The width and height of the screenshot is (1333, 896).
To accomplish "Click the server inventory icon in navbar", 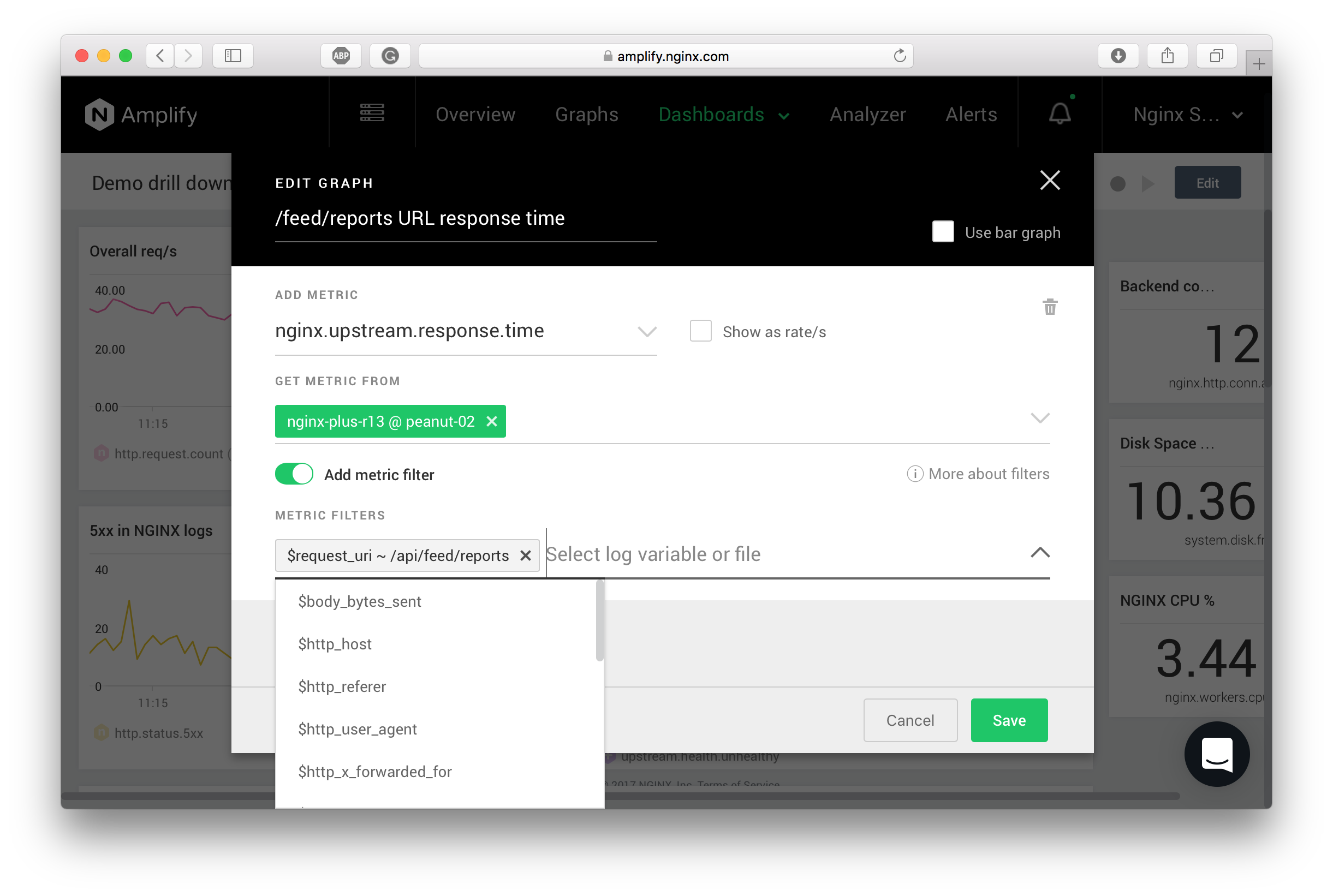I will pyautogui.click(x=372, y=112).
